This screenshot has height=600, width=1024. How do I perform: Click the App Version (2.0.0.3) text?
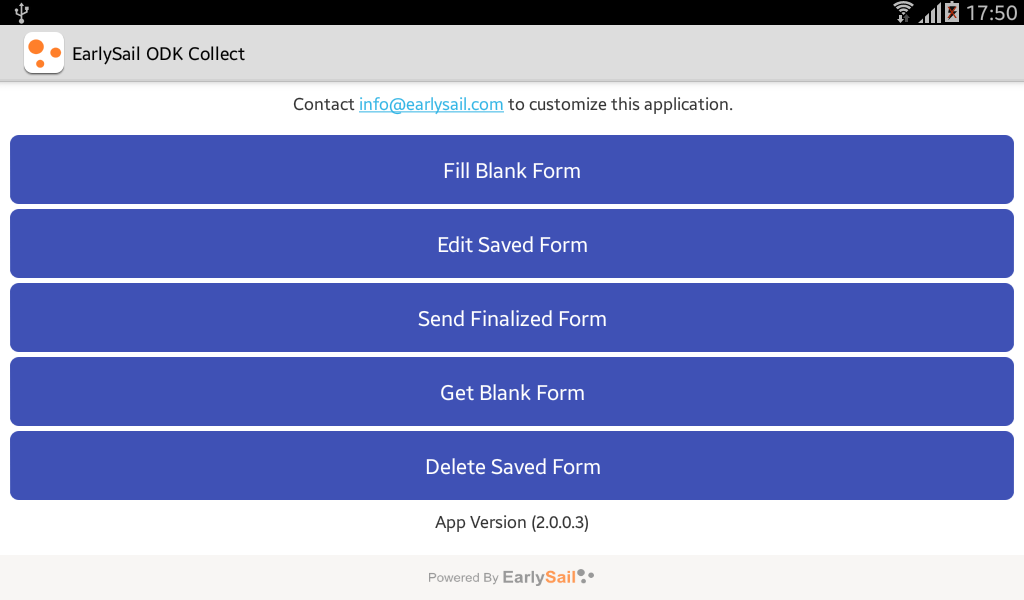click(x=512, y=522)
